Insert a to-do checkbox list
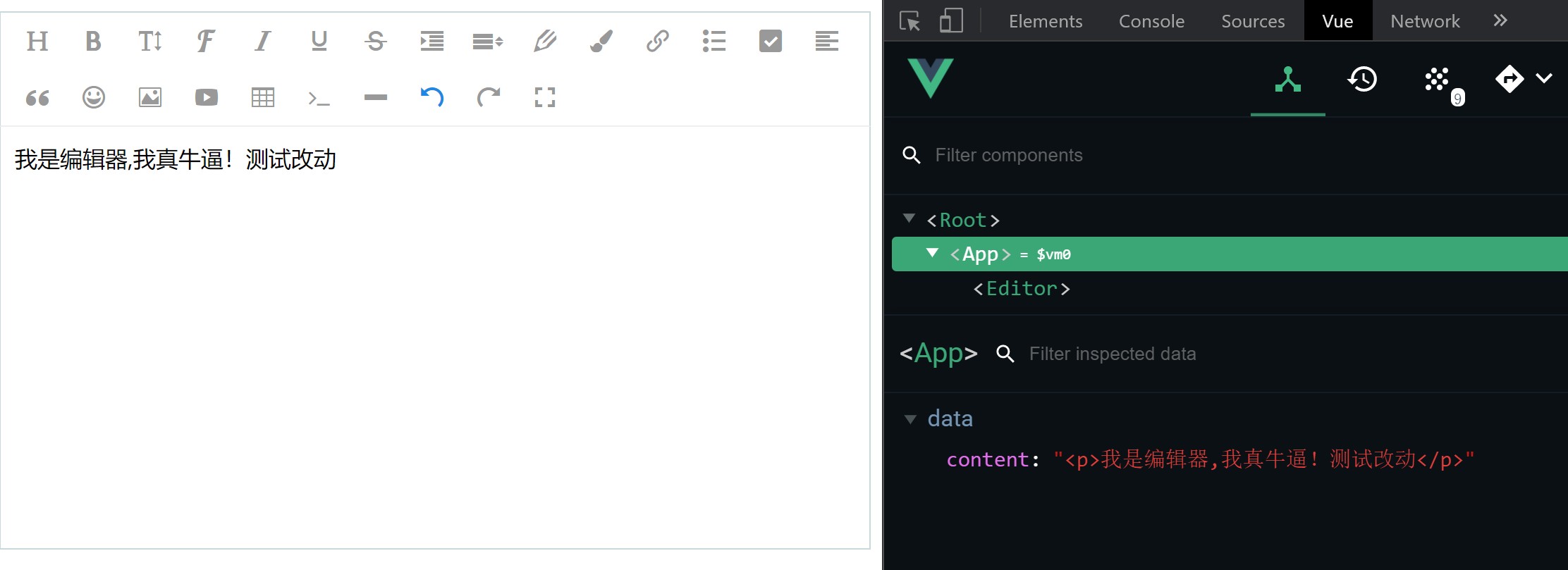This screenshot has height=570, width=1568. 770,42
